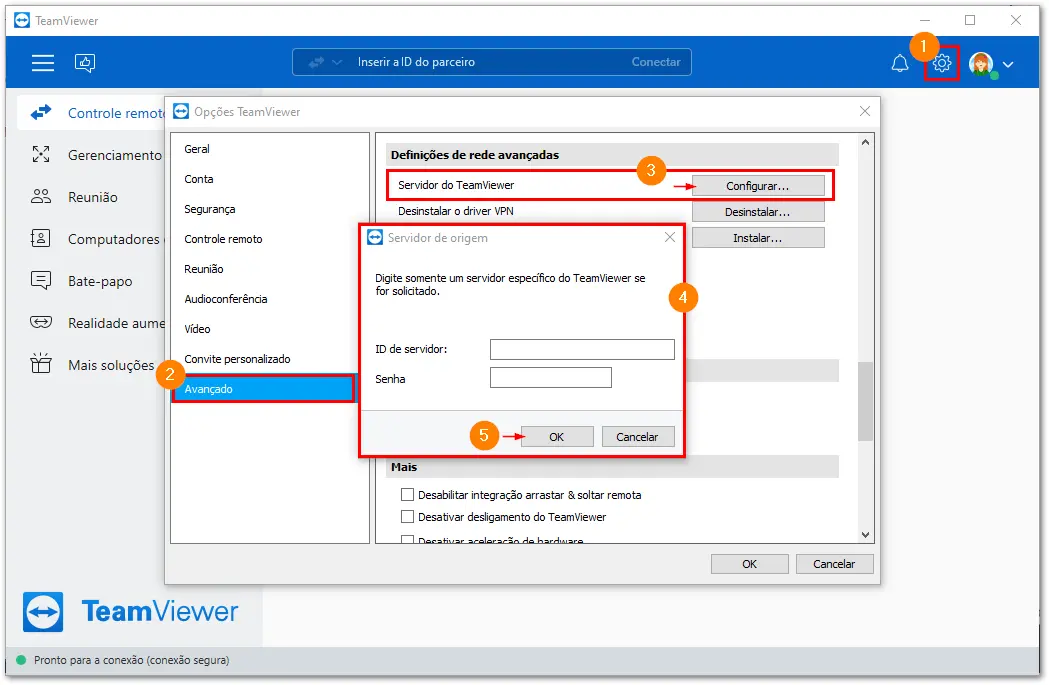
Task: Click the TeamViewer title bar app icon
Action: 22,21
